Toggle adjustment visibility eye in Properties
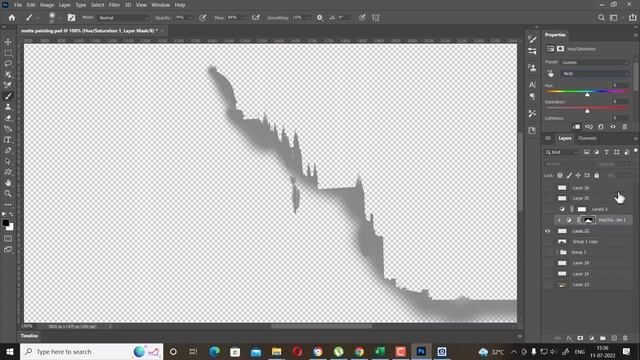This screenshot has width=640, height=360. (613, 127)
